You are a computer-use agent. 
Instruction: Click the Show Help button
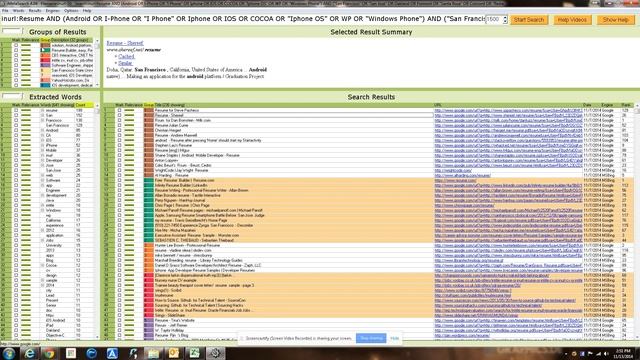[616, 20]
